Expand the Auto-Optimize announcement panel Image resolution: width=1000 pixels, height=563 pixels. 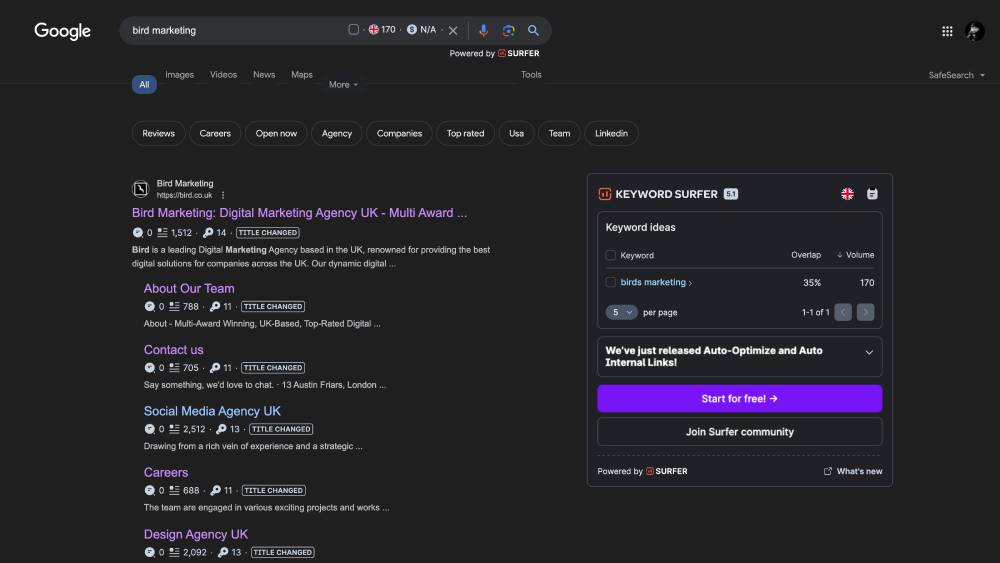click(868, 352)
